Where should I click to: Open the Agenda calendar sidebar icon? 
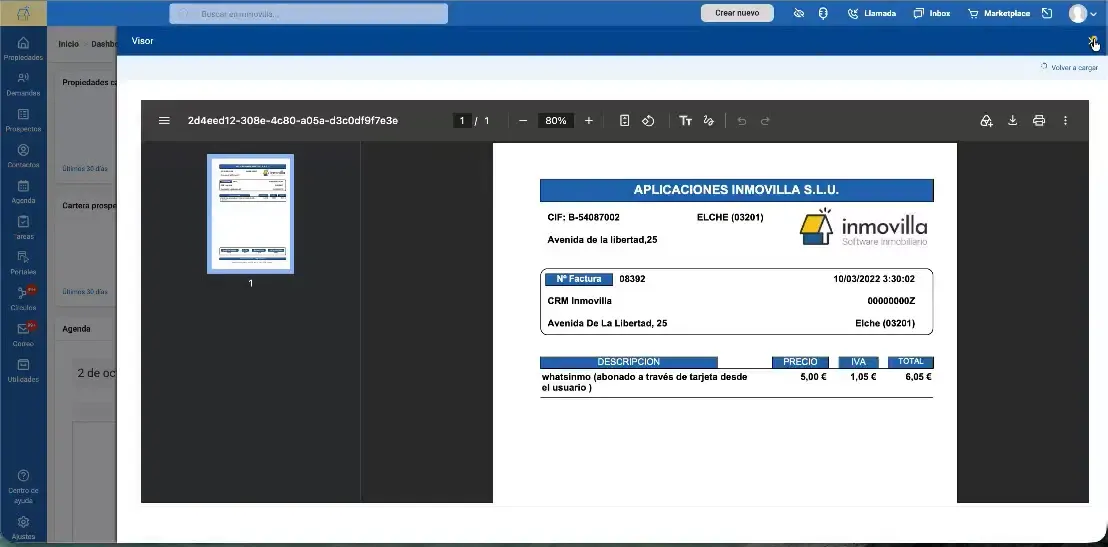pyautogui.click(x=23, y=192)
